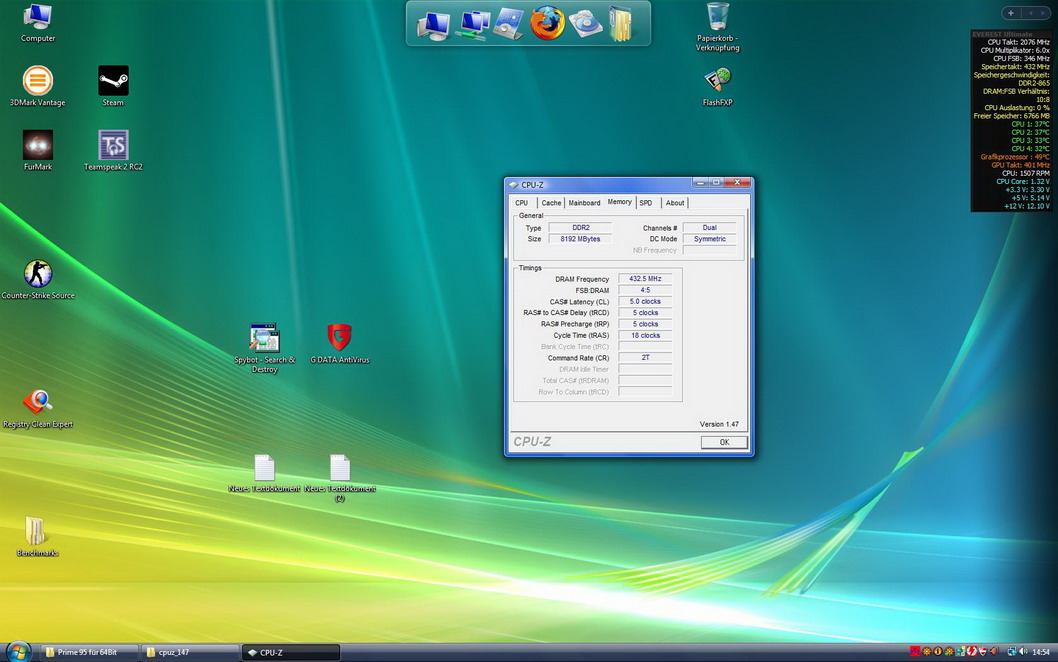Open the Firefox icon in the dock
Viewport: 1058px width, 662px height.
547,23
